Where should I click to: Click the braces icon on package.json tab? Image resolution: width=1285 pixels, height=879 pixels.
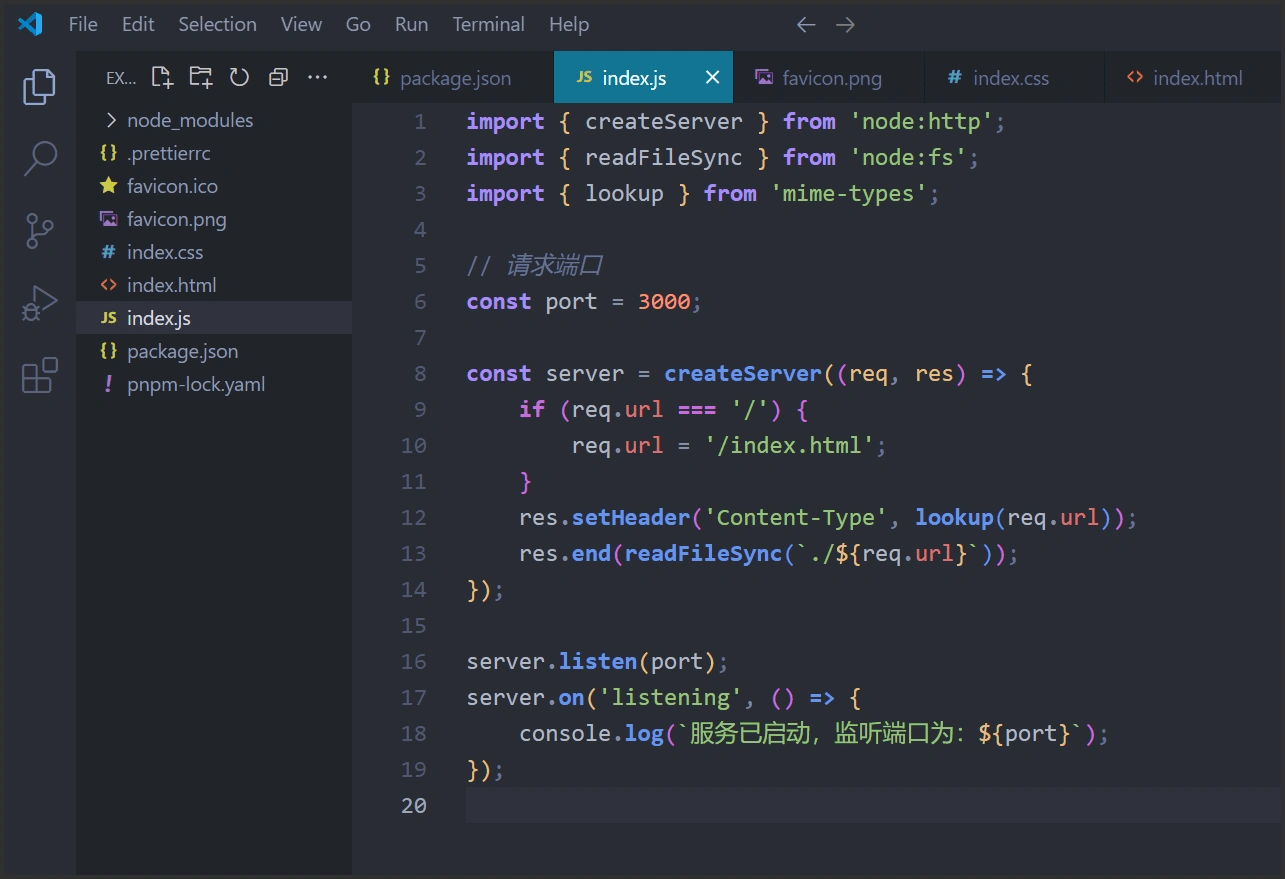click(381, 77)
